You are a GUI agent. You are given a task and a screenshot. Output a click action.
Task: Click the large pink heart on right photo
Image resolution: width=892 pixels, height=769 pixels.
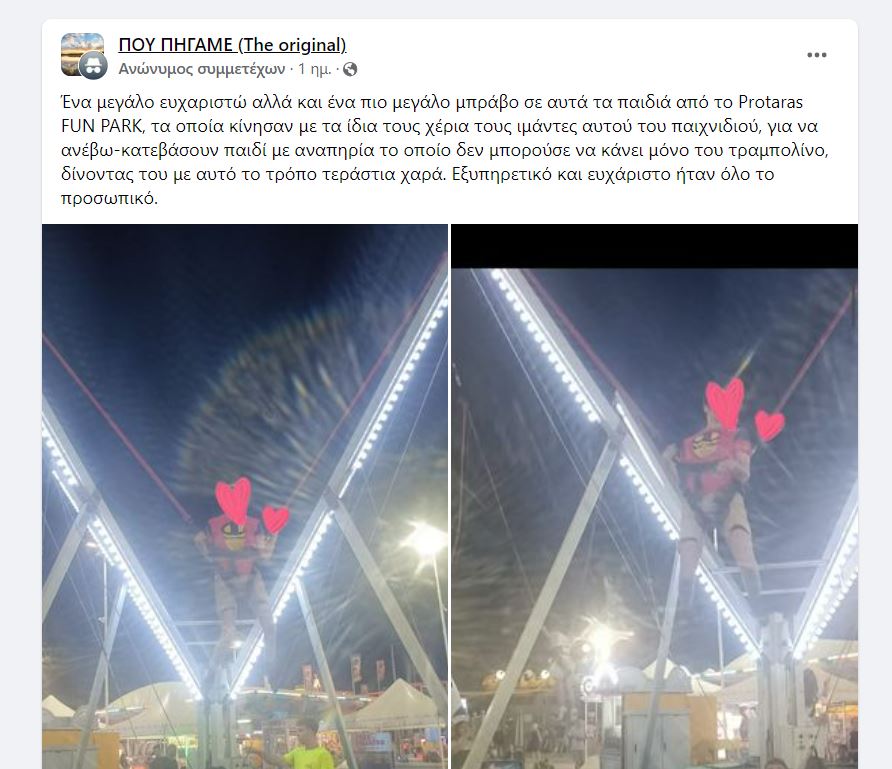coord(725,403)
